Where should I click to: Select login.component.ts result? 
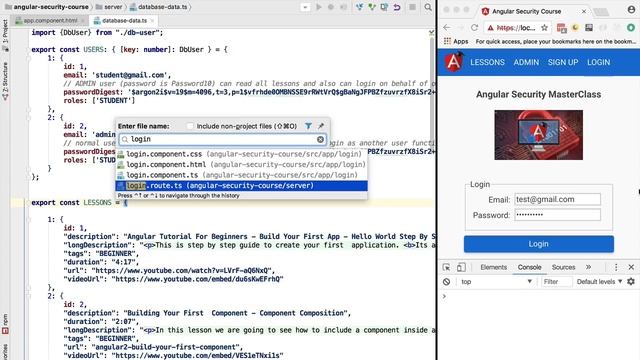[x=241, y=175]
